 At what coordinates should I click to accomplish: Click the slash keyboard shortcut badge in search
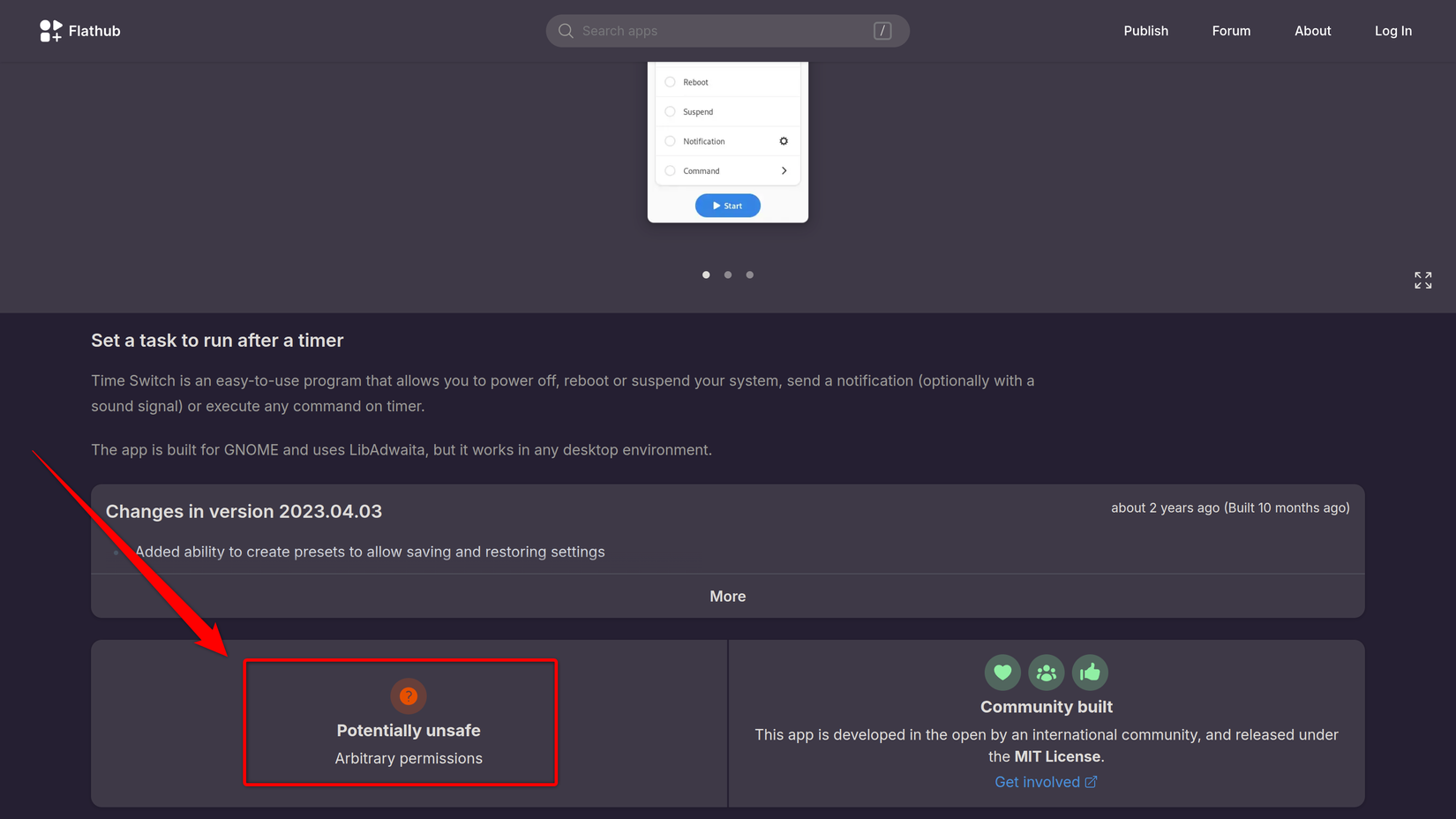[882, 30]
